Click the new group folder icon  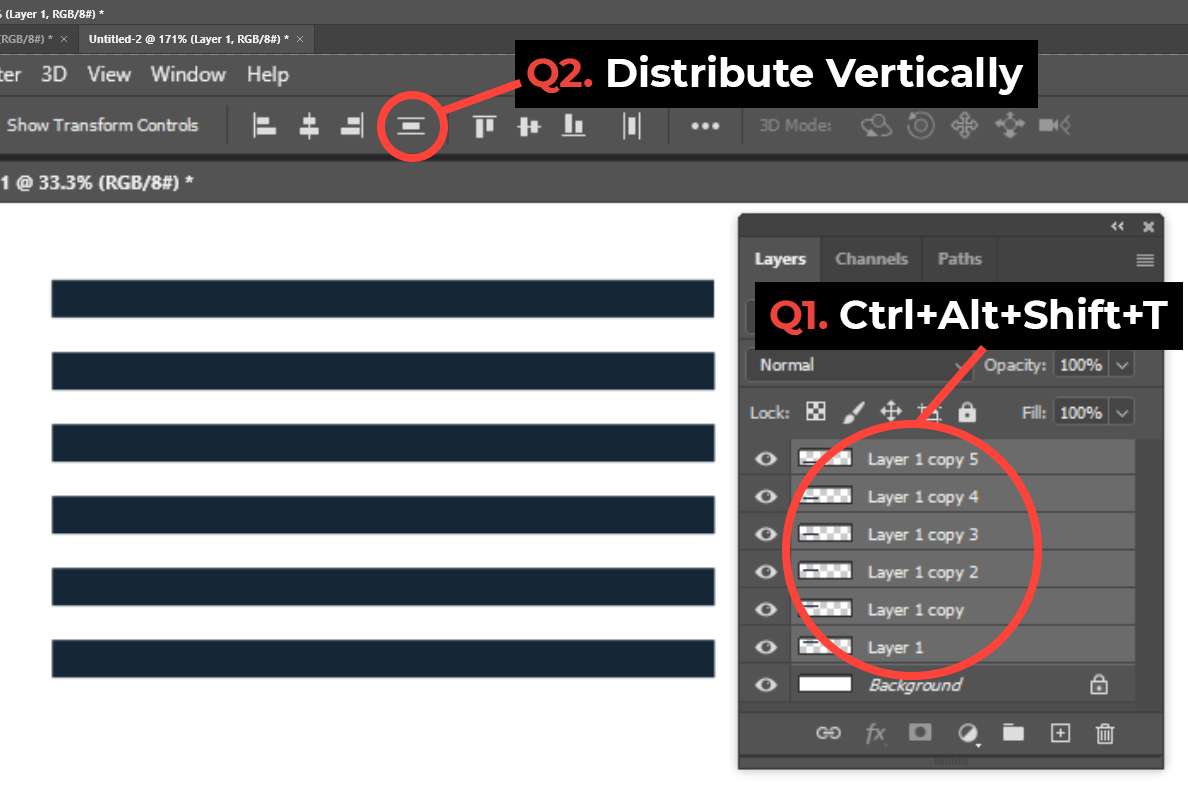(1013, 733)
